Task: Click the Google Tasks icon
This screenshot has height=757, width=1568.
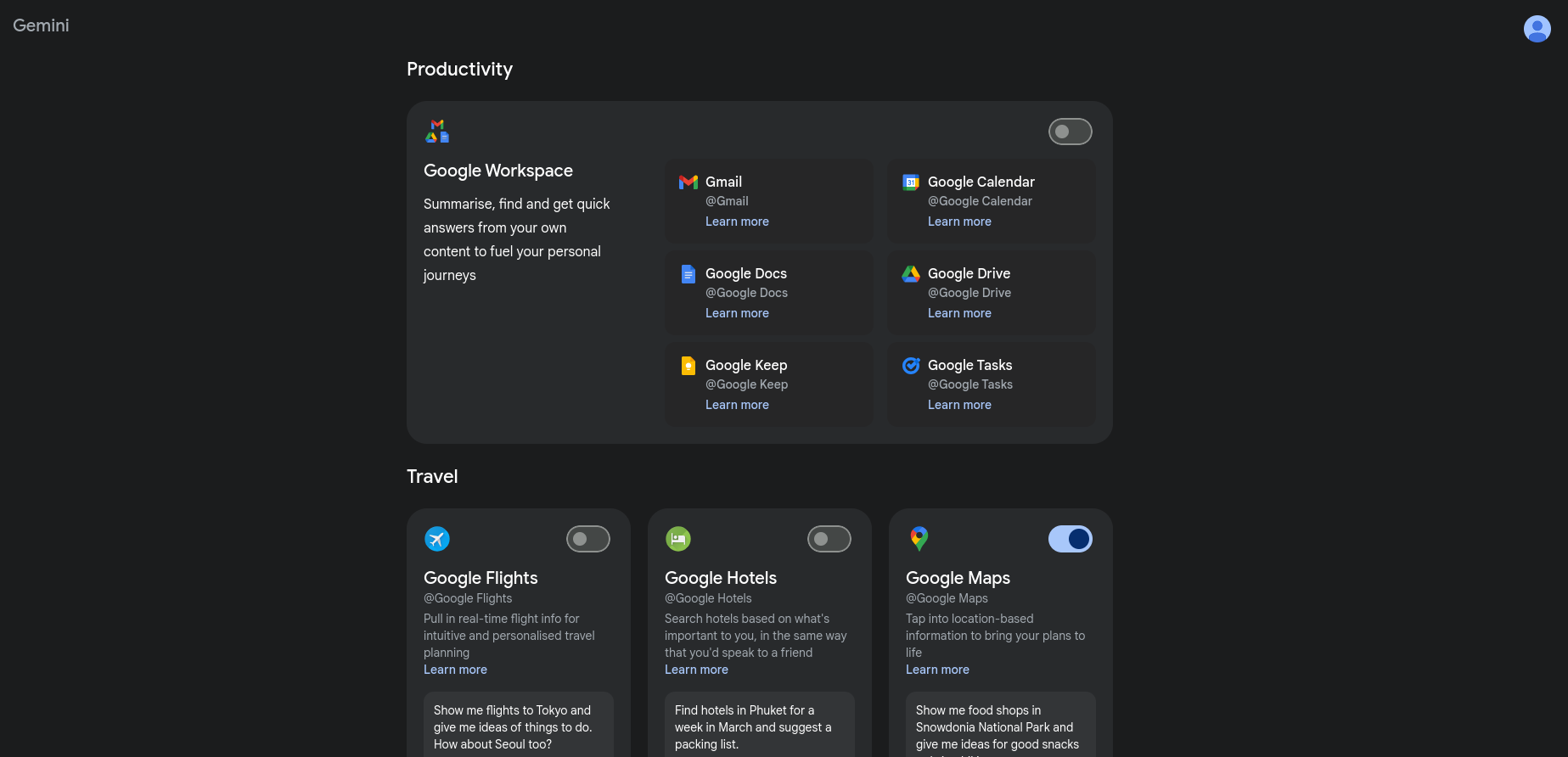Action: point(911,366)
